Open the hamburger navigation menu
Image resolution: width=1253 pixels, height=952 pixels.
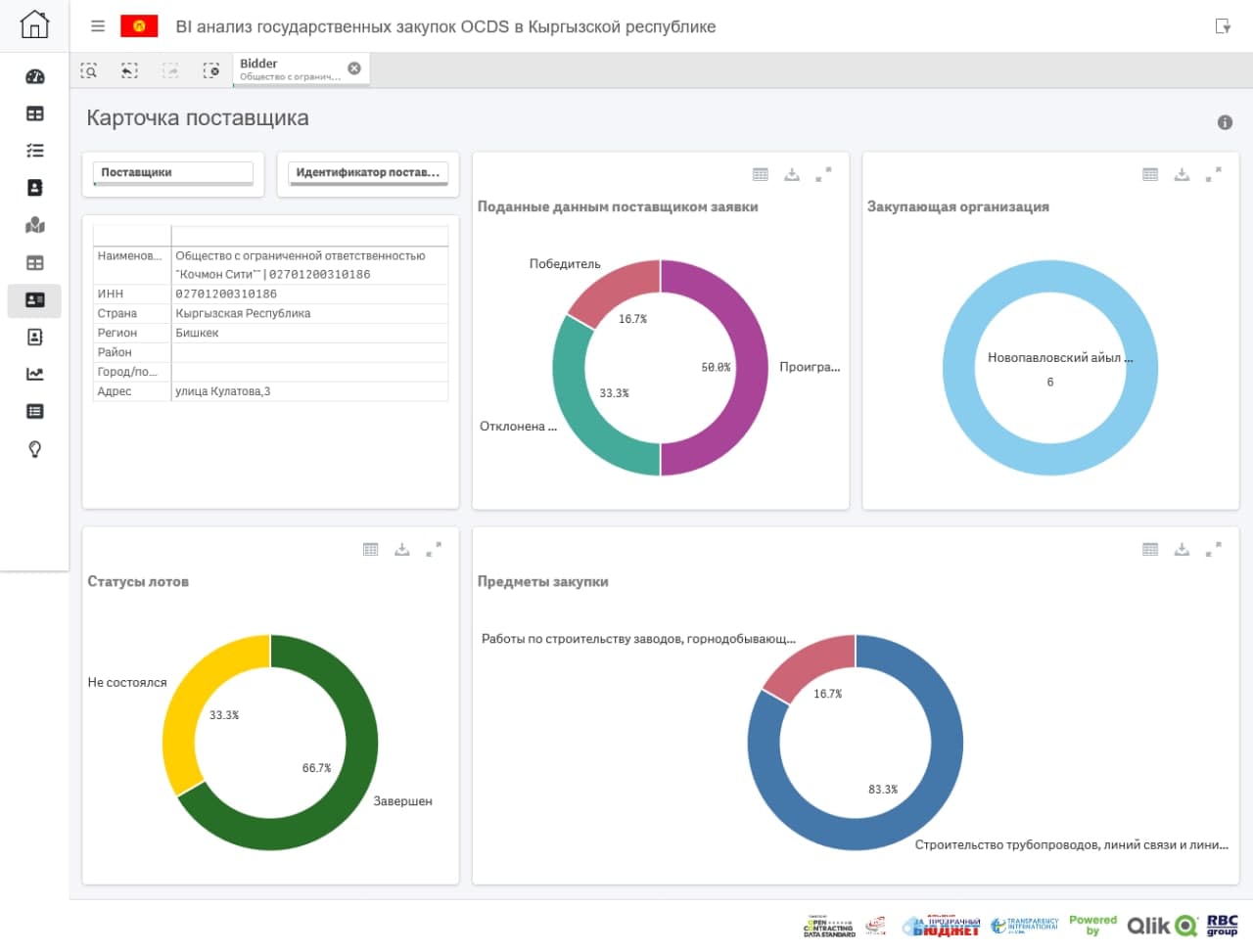[x=98, y=26]
